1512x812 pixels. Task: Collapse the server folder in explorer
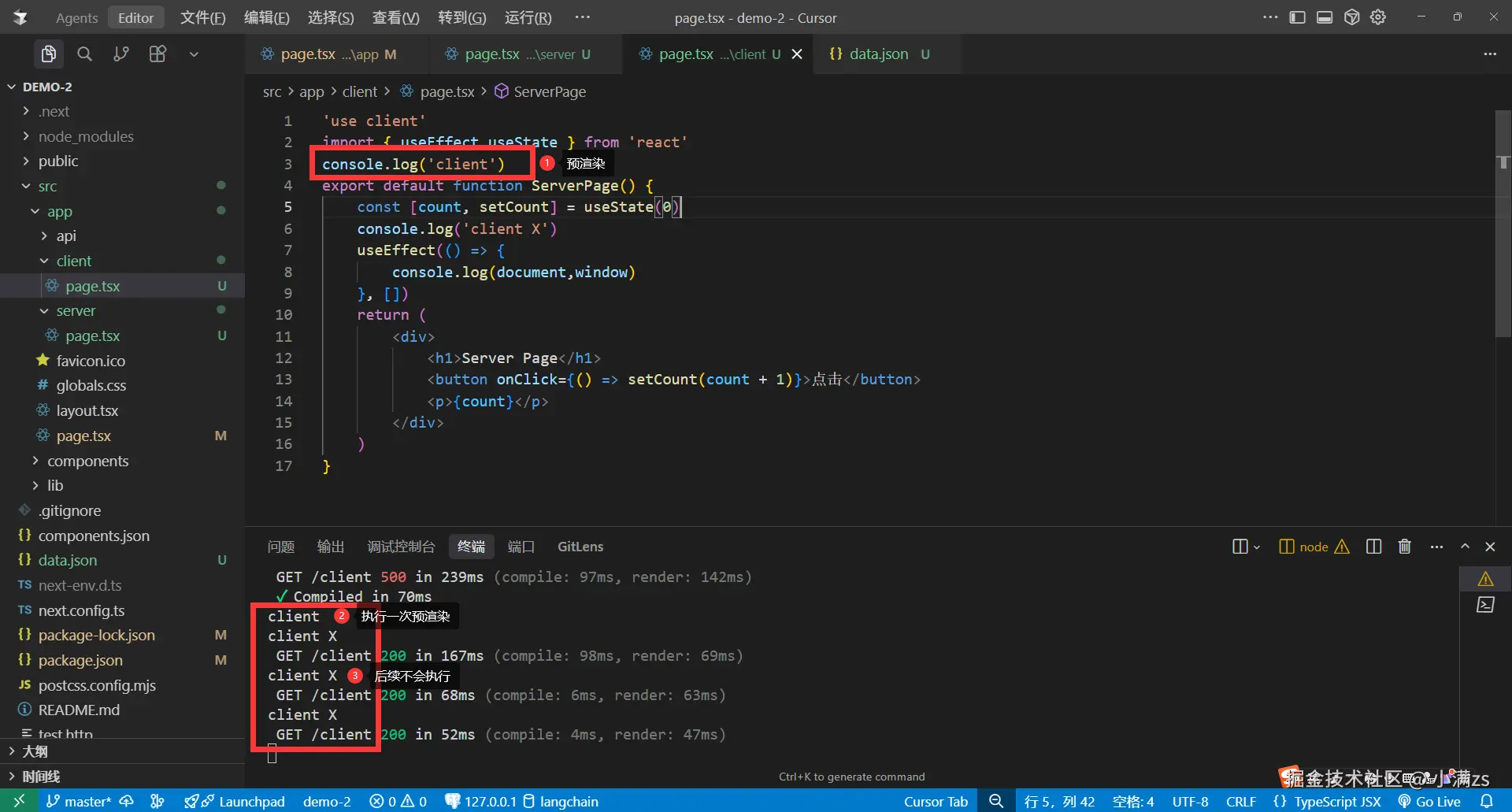pos(76,311)
